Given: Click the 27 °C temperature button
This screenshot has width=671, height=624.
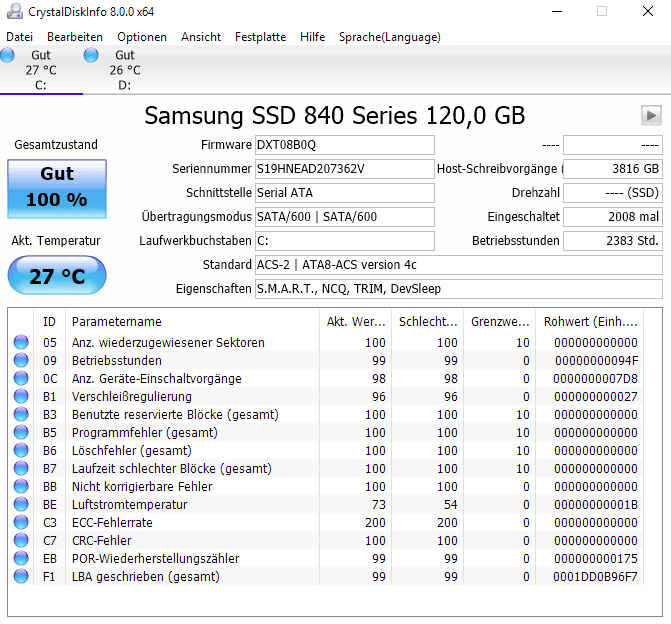Looking at the screenshot, I should [x=57, y=275].
